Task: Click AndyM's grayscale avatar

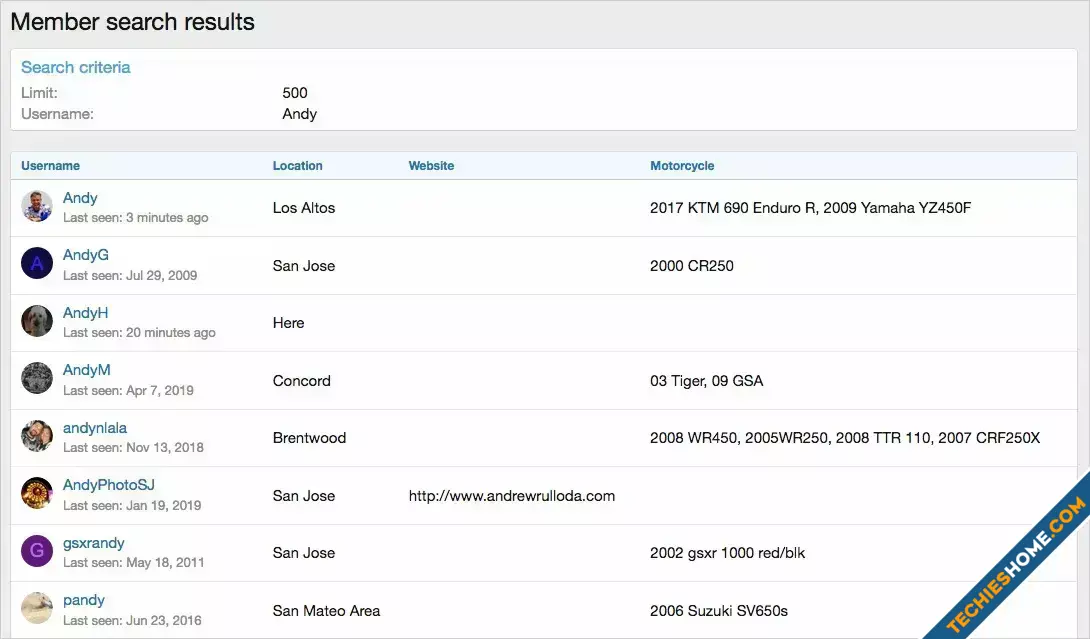Action: pyautogui.click(x=37, y=379)
